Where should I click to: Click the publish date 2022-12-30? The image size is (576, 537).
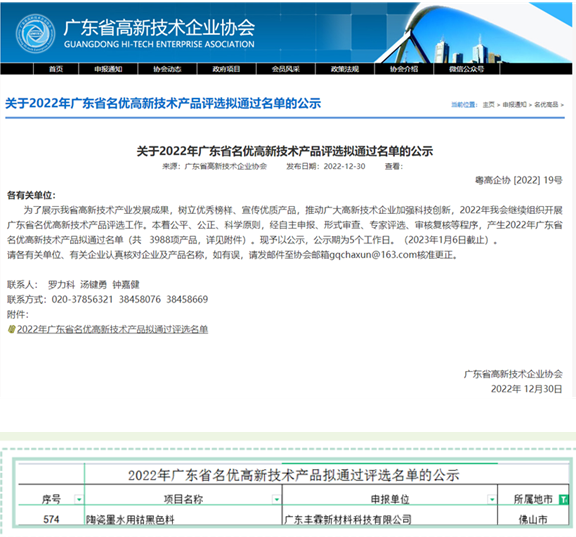point(344,166)
